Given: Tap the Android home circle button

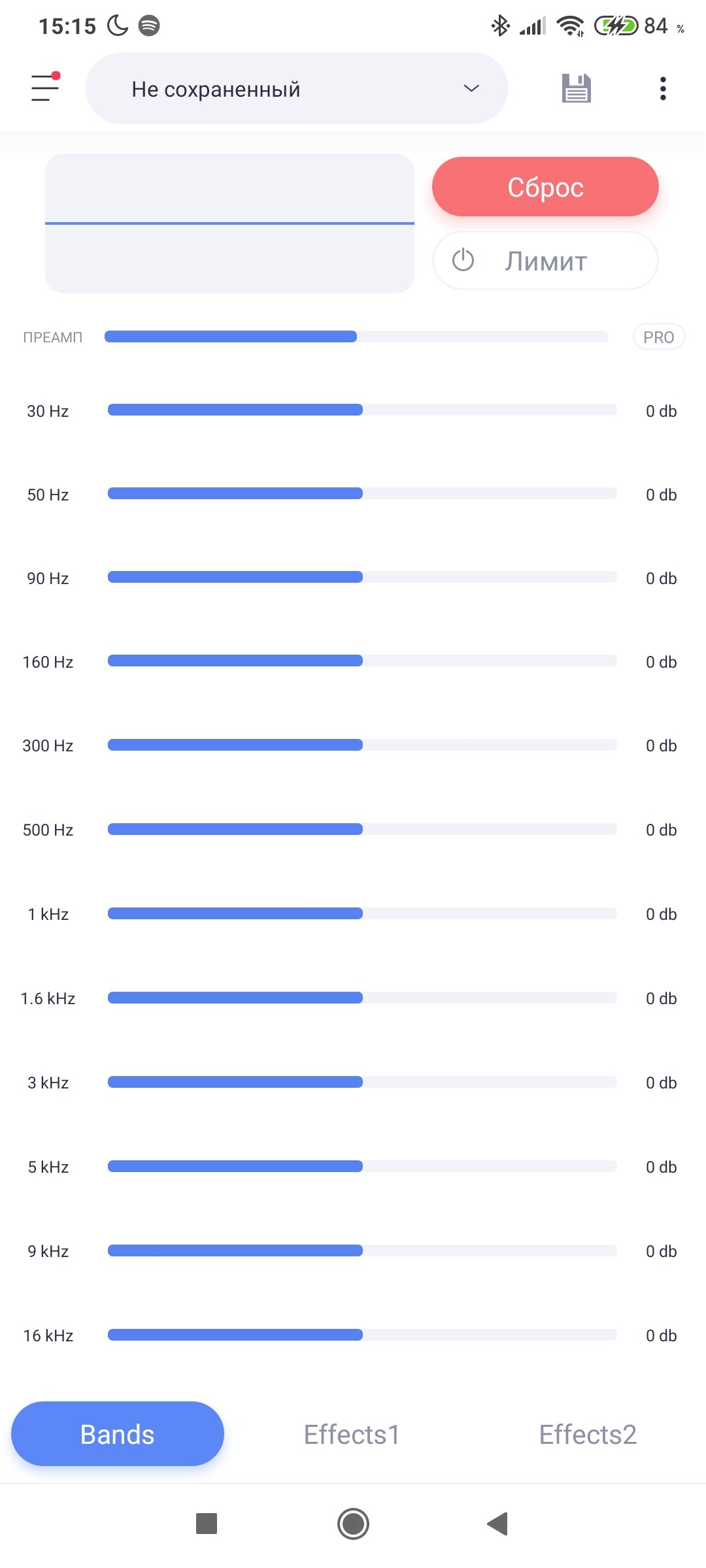Looking at the screenshot, I should 353,1524.
